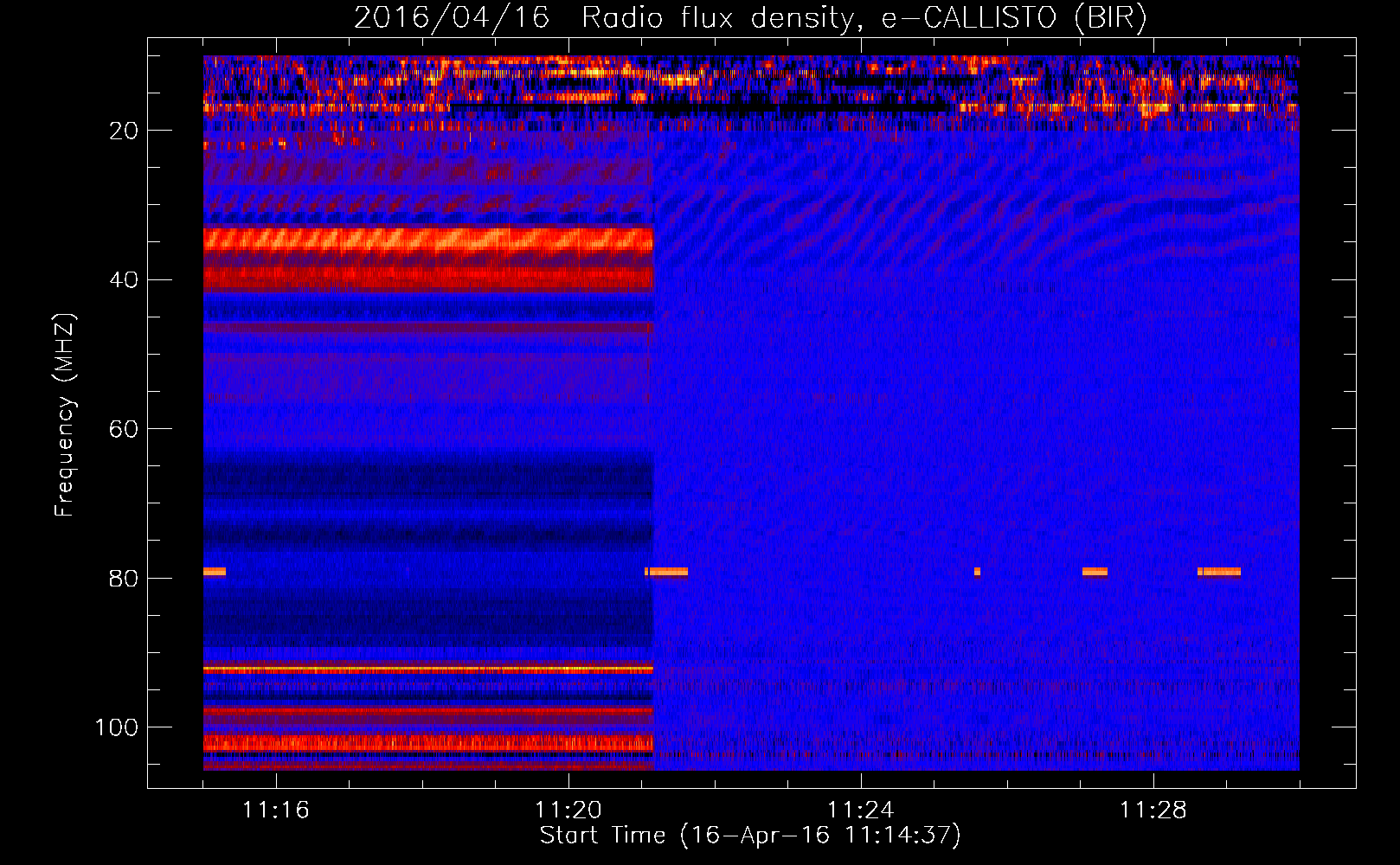Click the 20 MHz frequency tick label
Image resolution: width=1400 pixels, height=865 pixels.
point(124,131)
